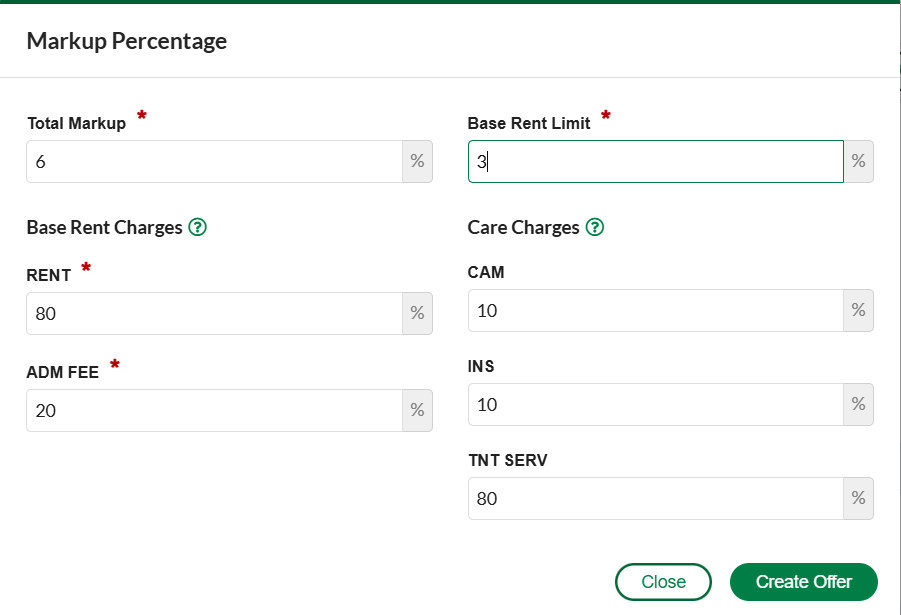The height and width of the screenshot is (615, 901).
Task: Click the Create Offer button
Action: coord(803,582)
